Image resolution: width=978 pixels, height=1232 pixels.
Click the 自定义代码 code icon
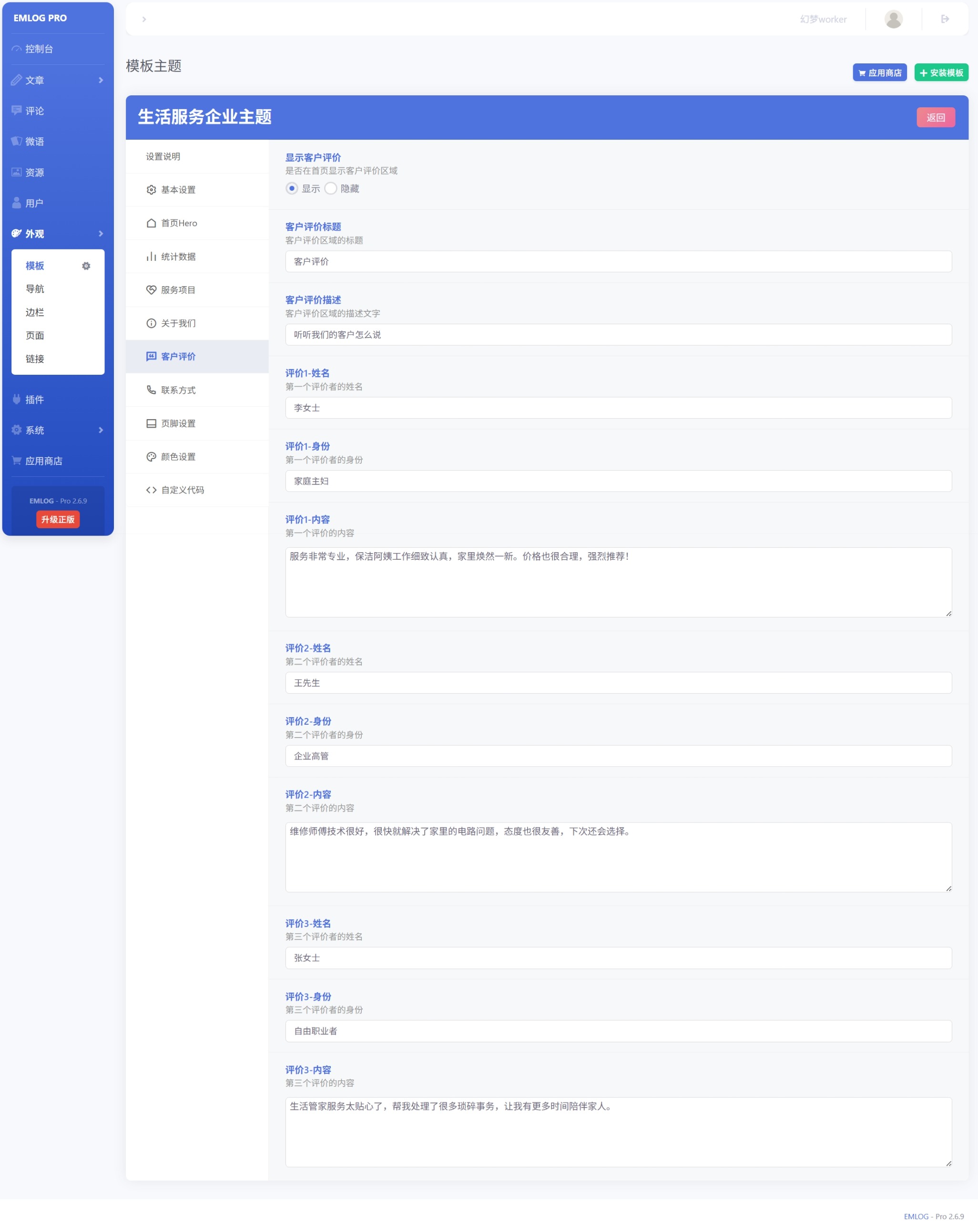(x=151, y=490)
